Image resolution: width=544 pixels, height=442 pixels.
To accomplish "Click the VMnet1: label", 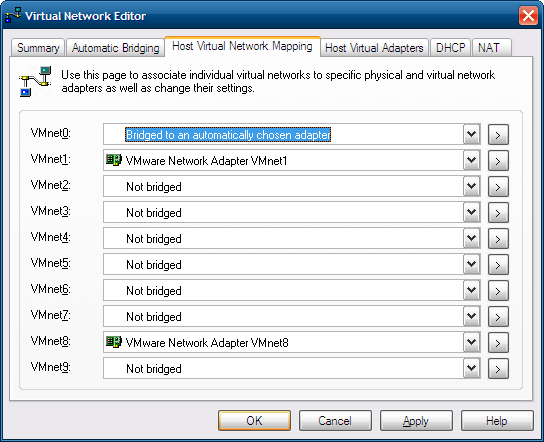I will pyautogui.click(x=51, y=159).
